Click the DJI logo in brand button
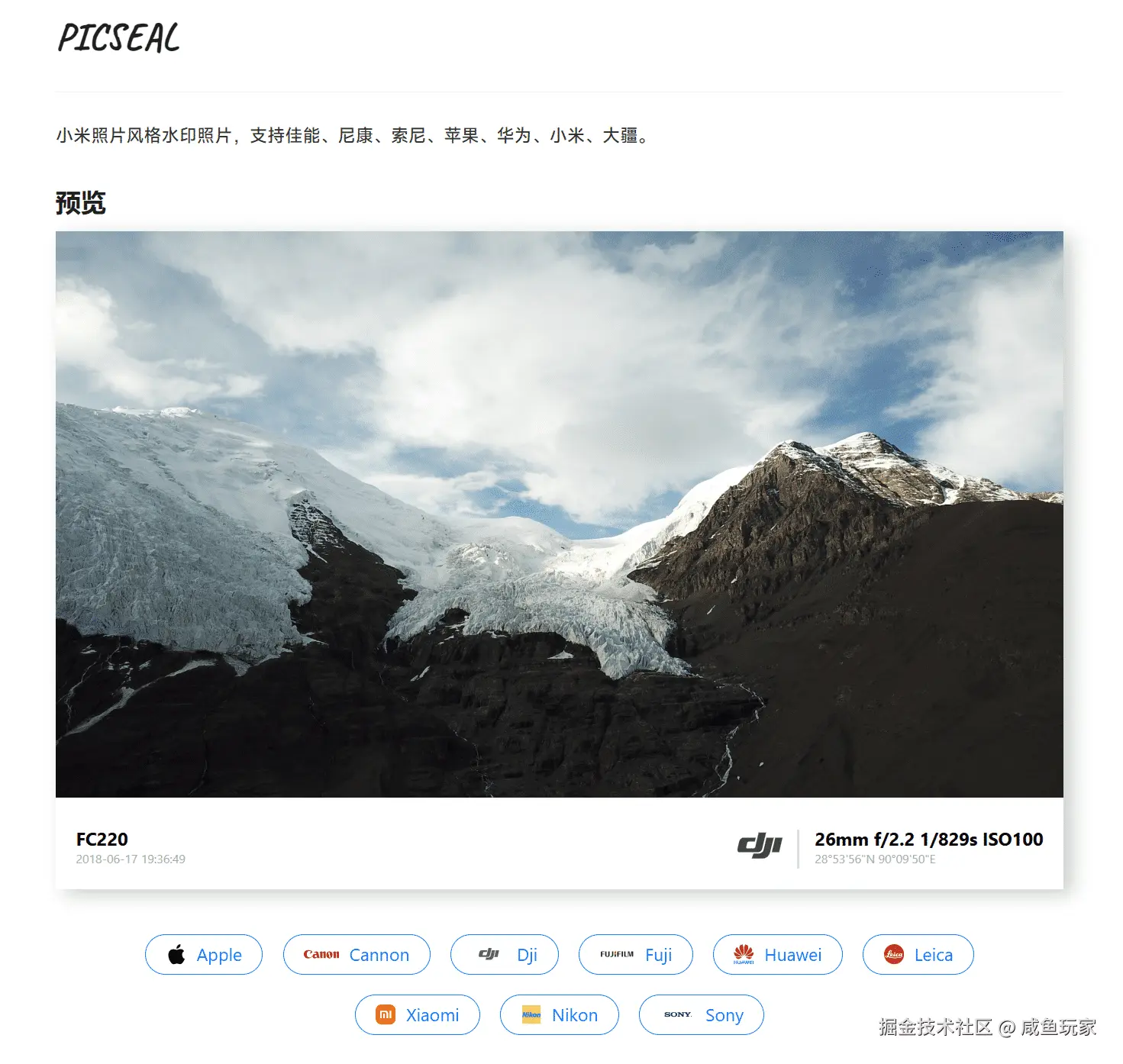Image resolution: width=1123 pixels, height=1064 pixels. tap(489, 954)
